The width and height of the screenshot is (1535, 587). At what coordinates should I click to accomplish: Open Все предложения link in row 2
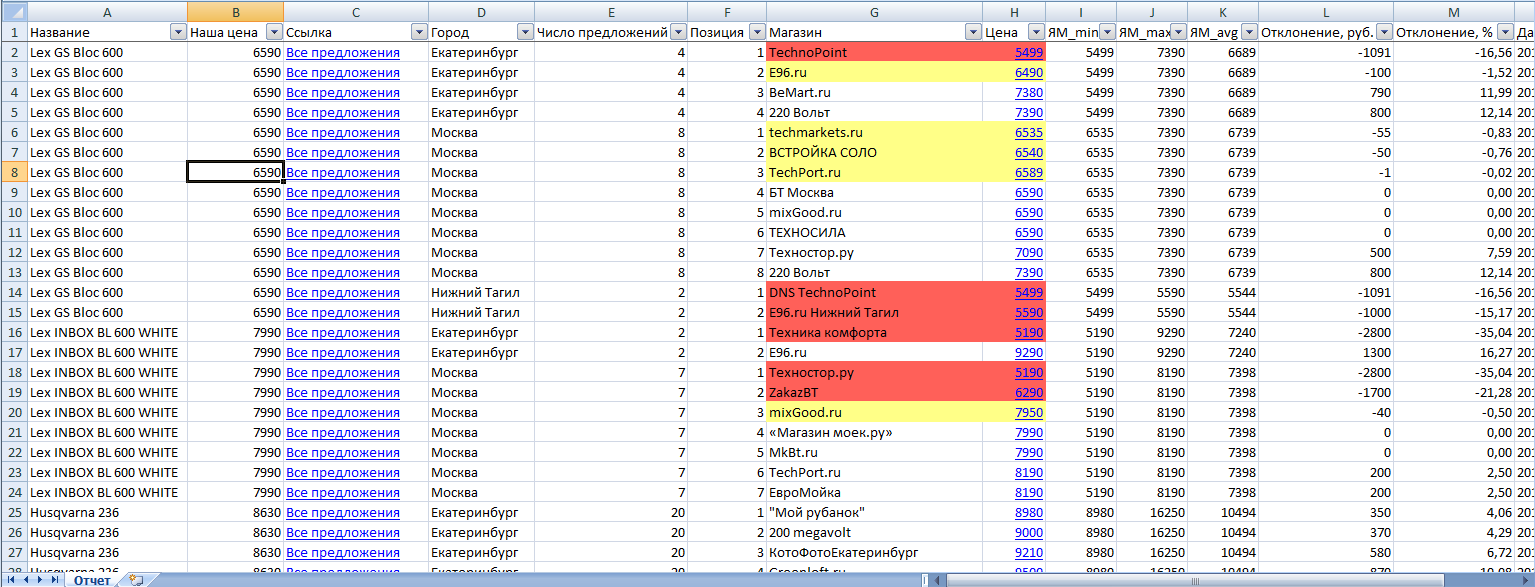[x=343, y=52]
